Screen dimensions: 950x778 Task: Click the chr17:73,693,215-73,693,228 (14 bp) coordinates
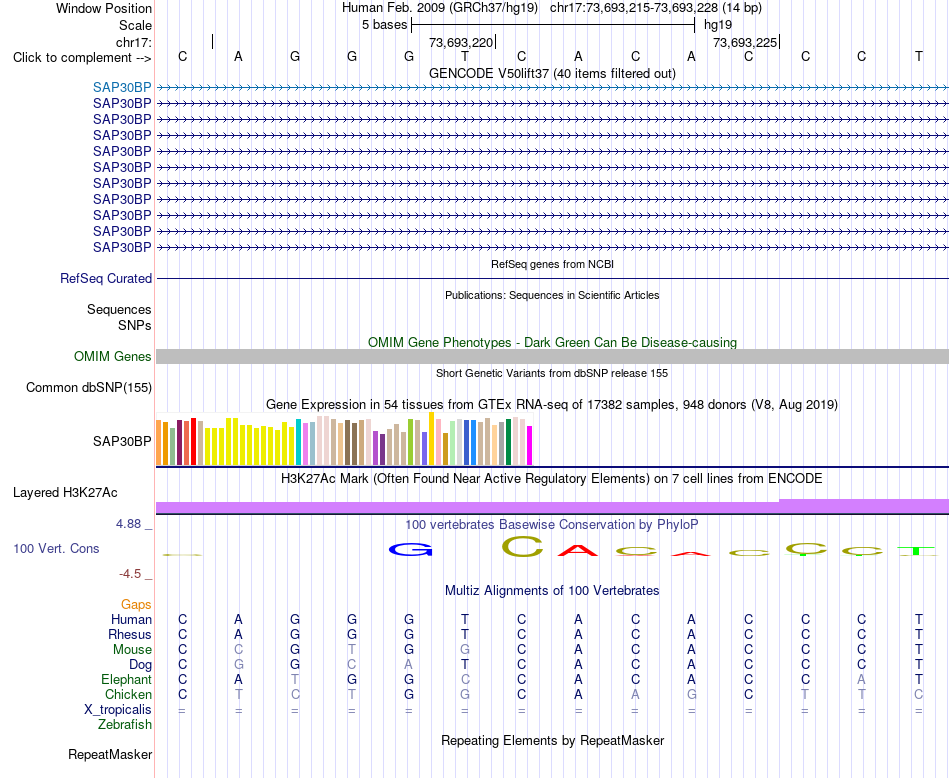656,8
